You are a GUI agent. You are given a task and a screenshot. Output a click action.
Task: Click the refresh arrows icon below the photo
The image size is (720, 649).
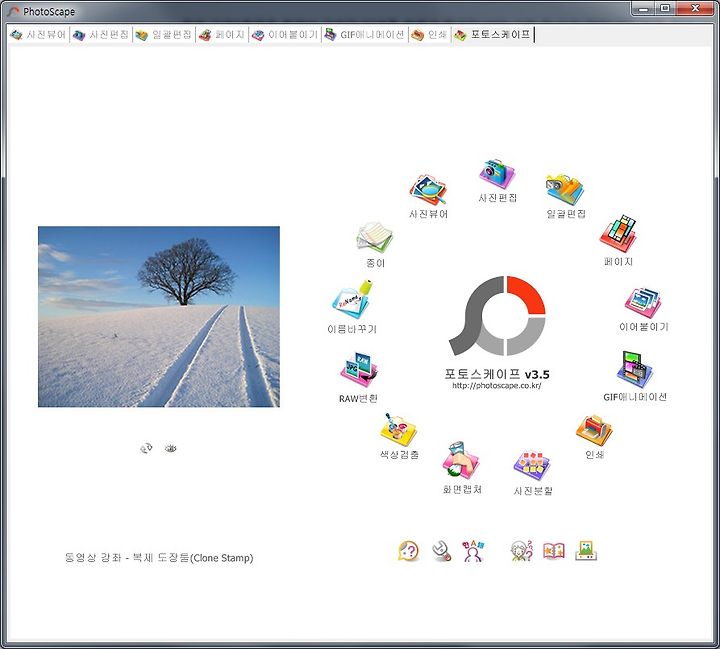point(146,448)
